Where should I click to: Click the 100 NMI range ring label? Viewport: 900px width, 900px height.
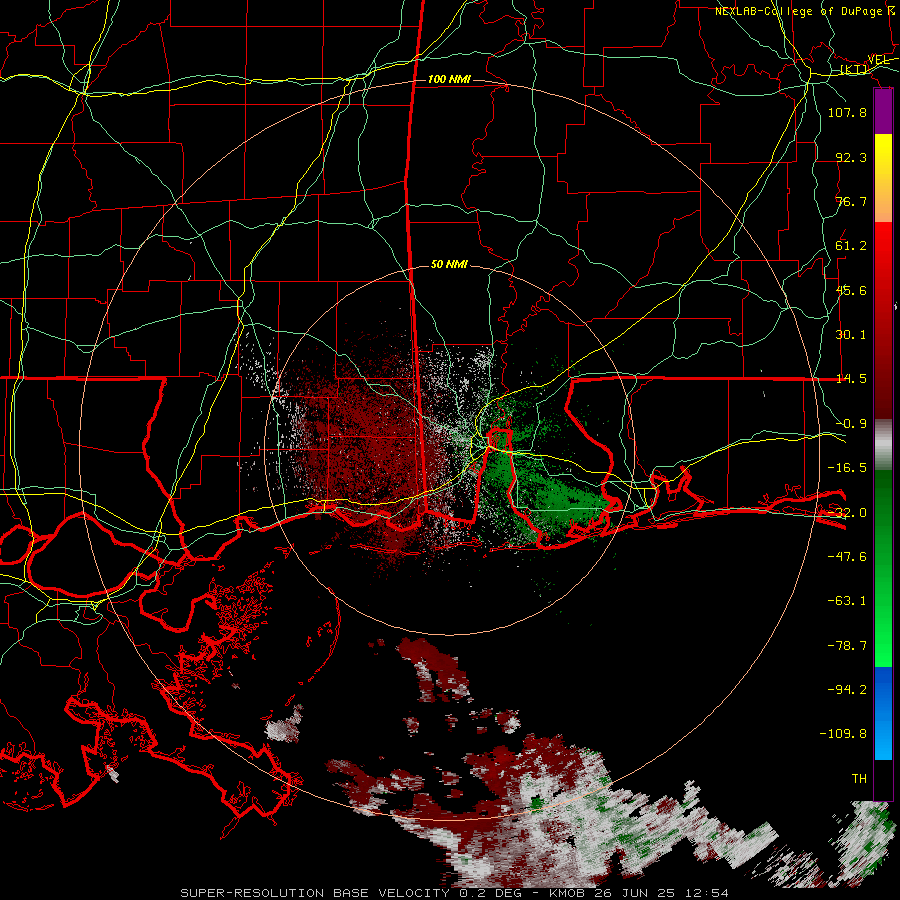coord(449,79)
